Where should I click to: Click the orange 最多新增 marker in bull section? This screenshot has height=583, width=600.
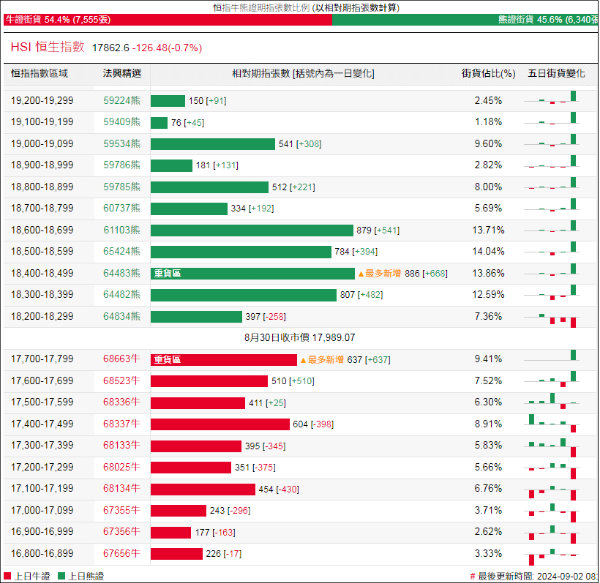322,360
